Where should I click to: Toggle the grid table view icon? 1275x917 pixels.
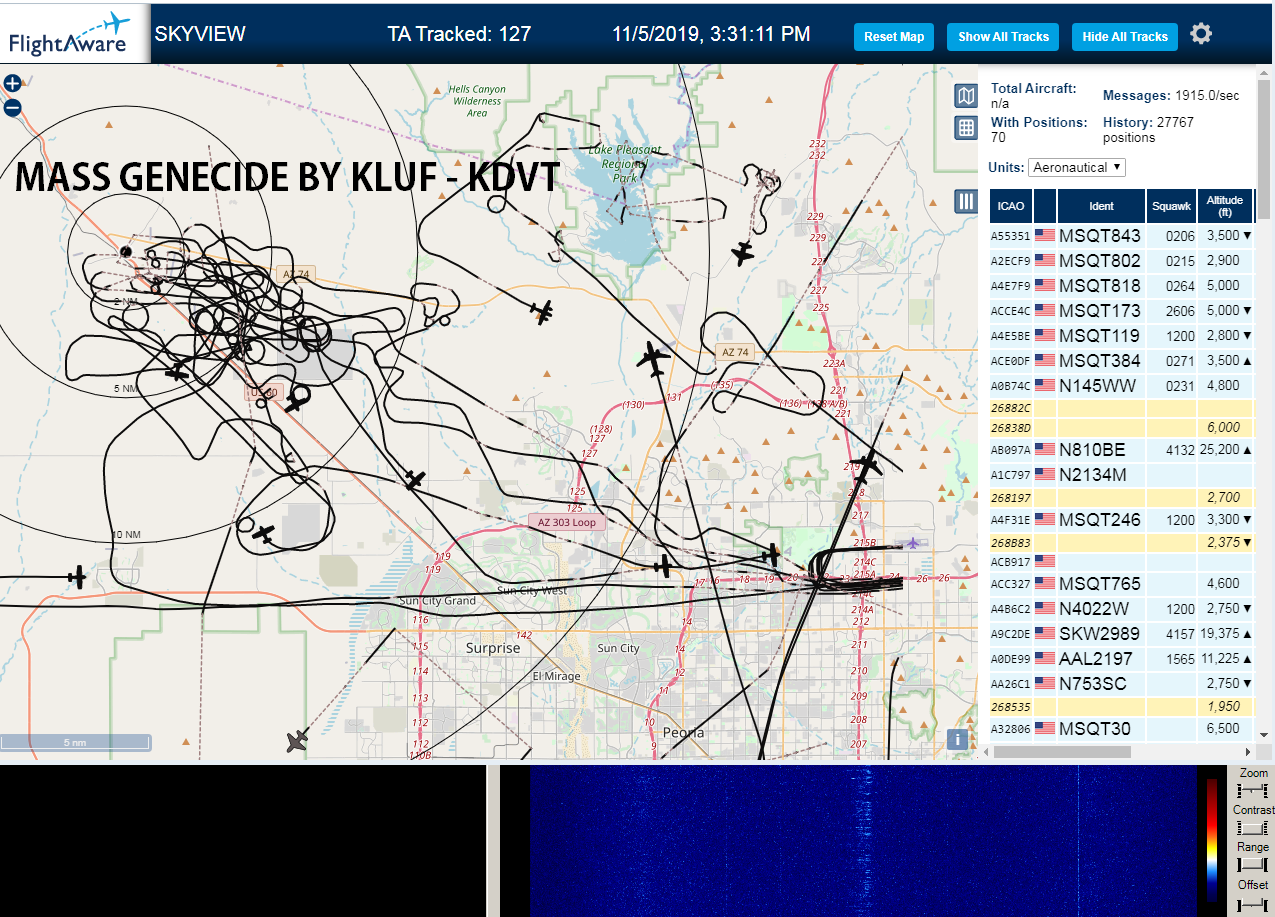click(966, 128)
